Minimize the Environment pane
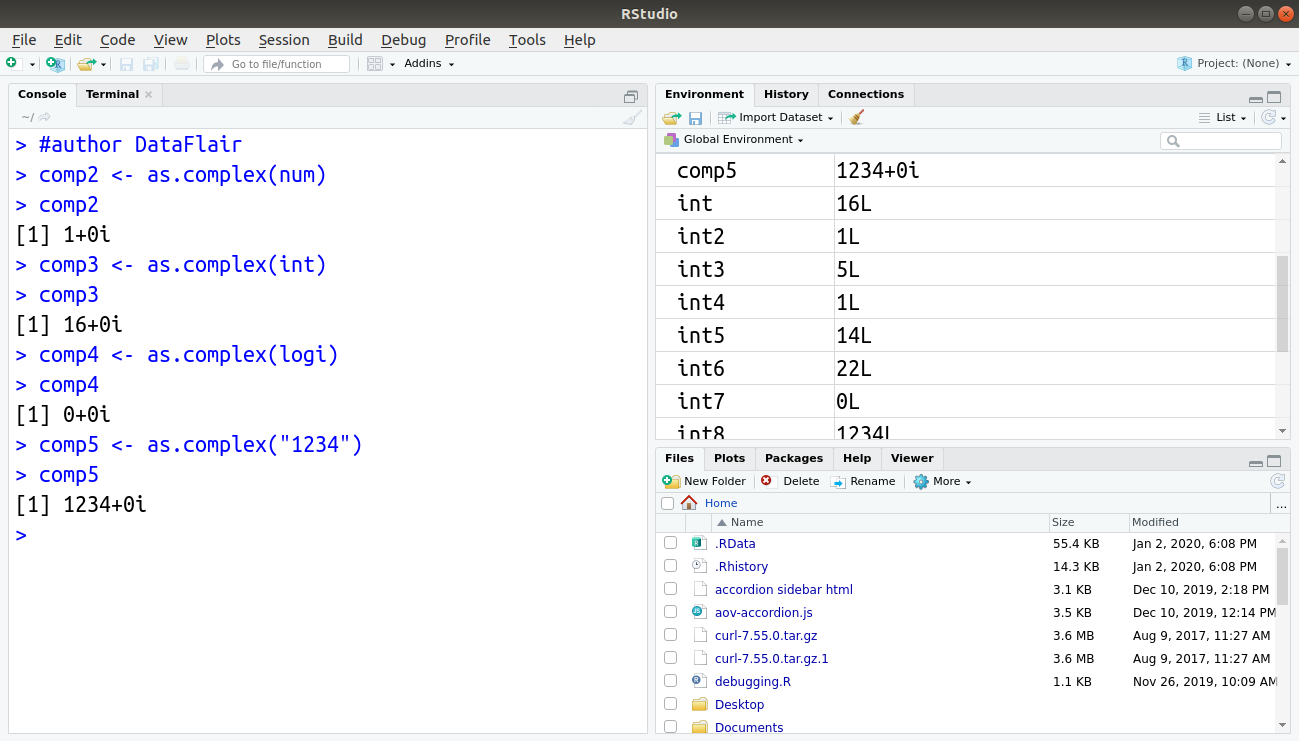1299x741 pixels. pyautogui.click(x=1256, y=99)
